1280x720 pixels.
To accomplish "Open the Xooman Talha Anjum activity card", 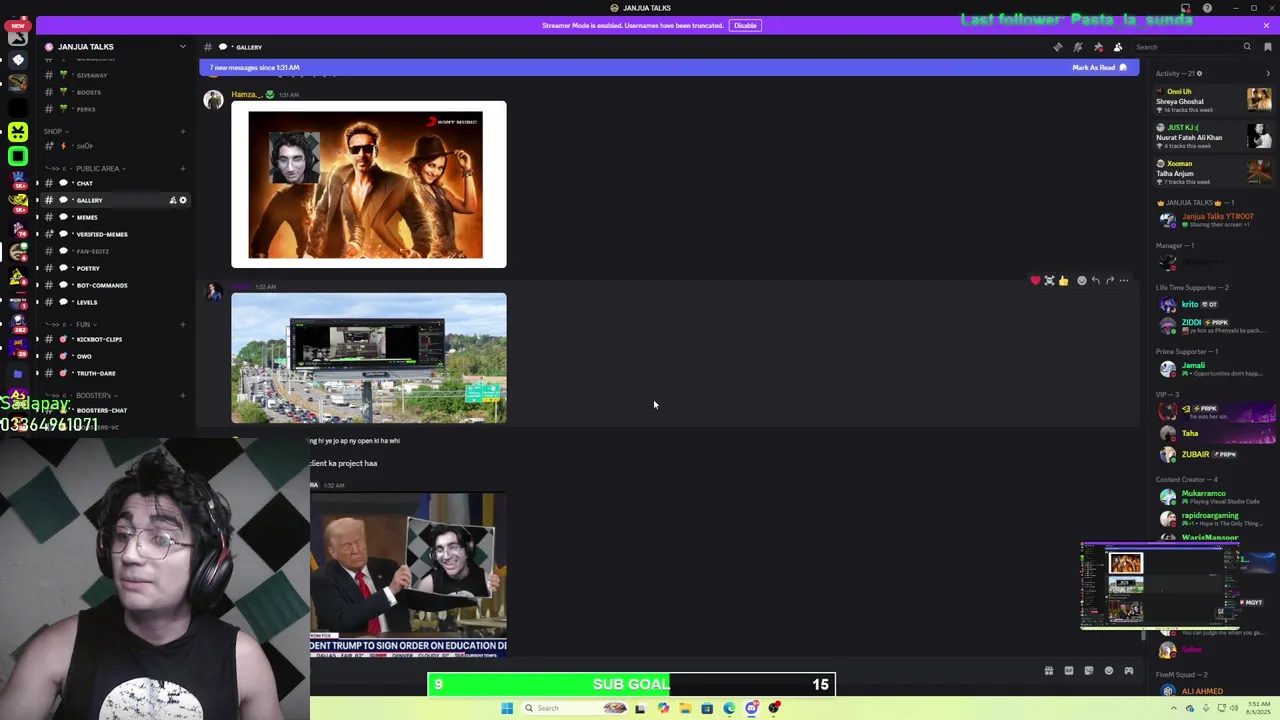I will (1213, 172).
